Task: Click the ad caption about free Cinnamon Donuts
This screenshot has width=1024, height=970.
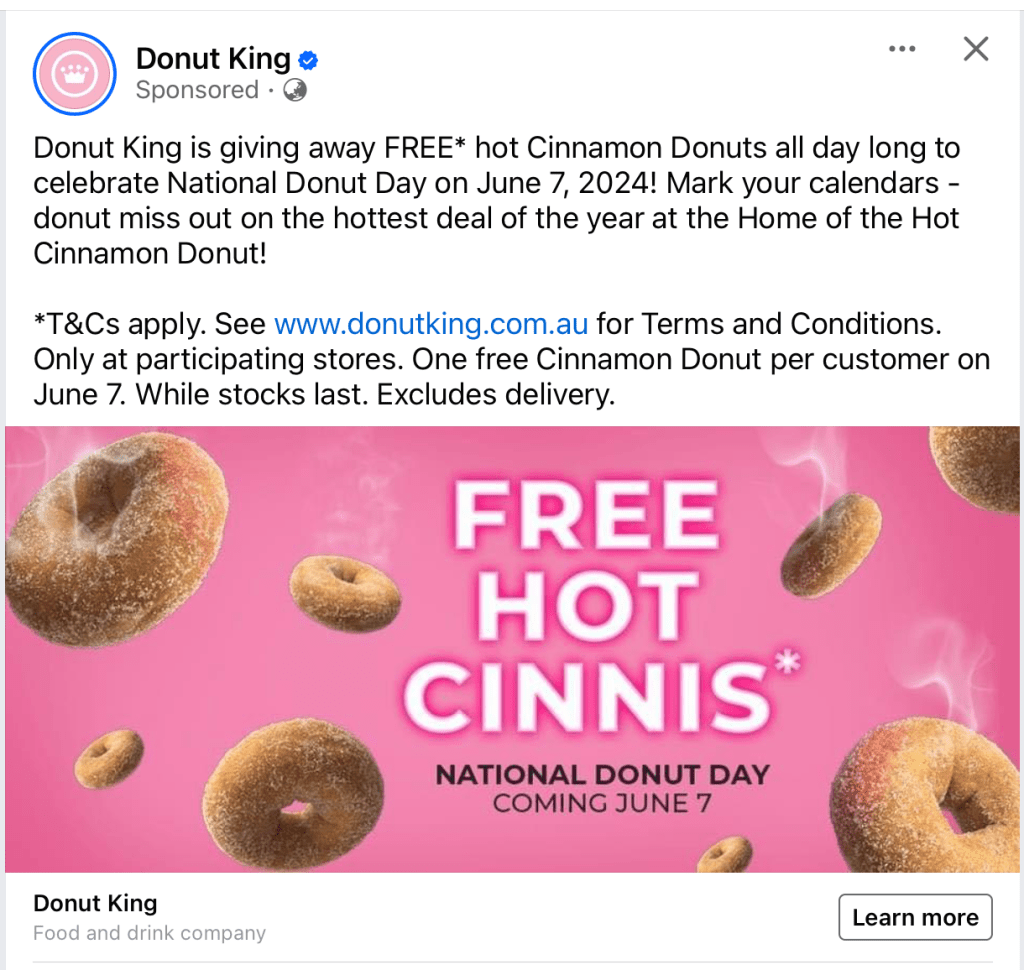Action: point(497,200)
